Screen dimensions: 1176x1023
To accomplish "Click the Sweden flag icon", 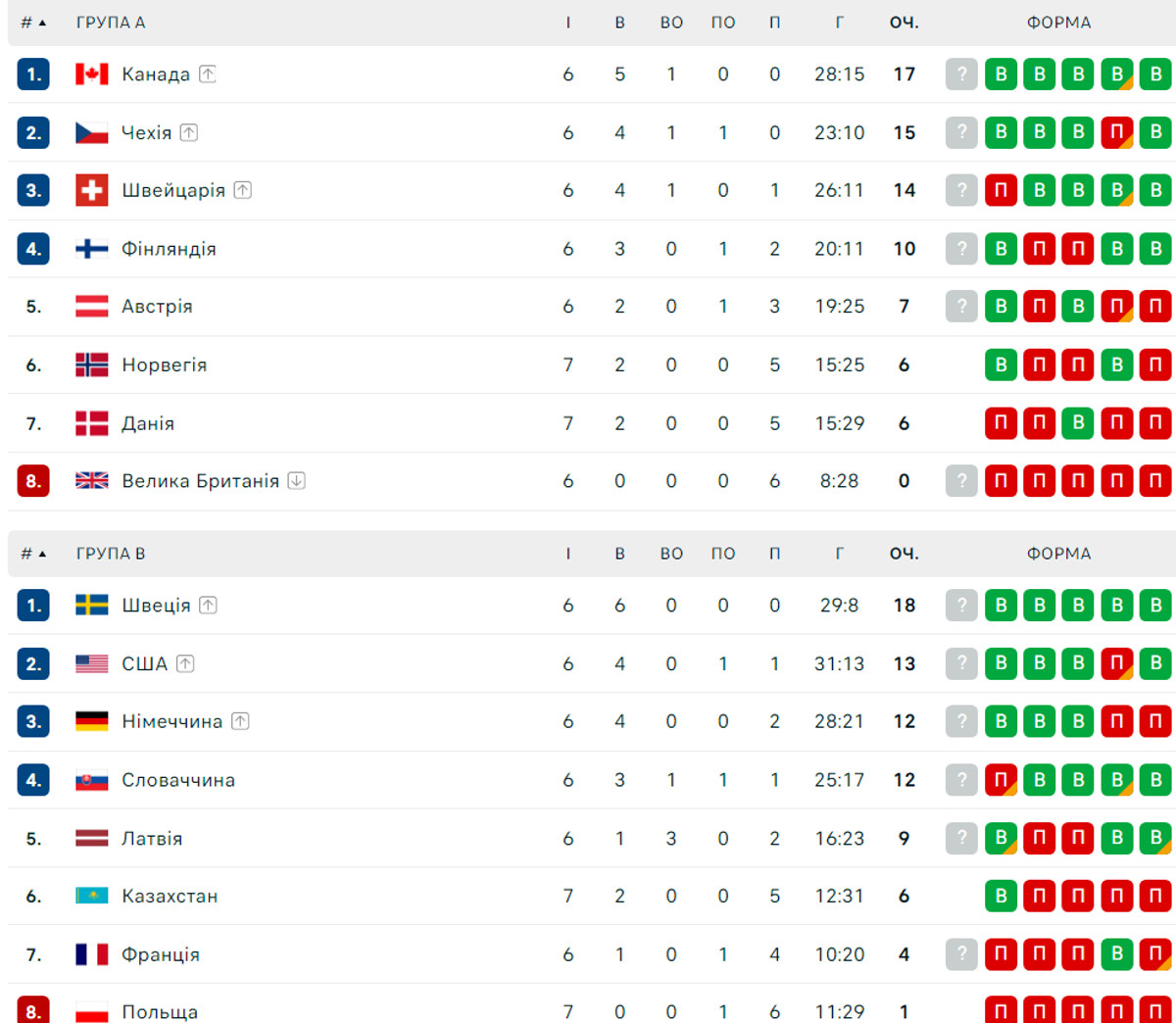I will tap(92, 606).
